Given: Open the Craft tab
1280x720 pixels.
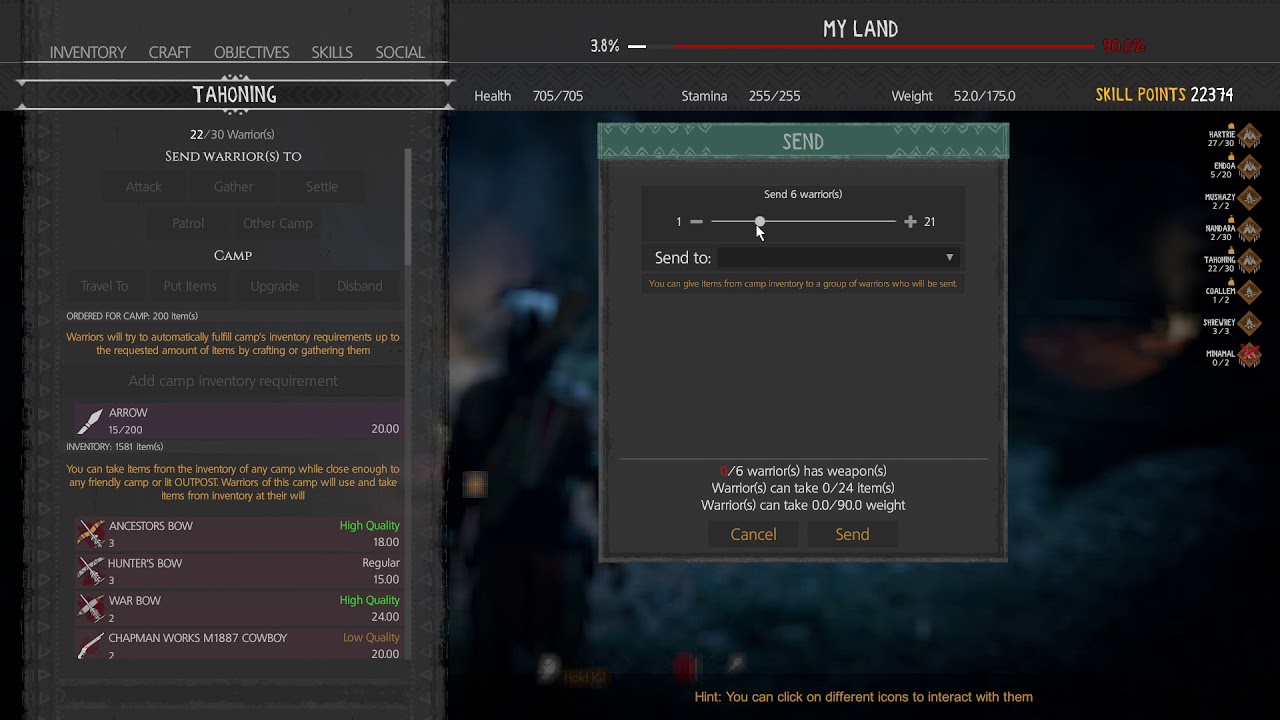Looking at the screenshot, I should (170, 52).
